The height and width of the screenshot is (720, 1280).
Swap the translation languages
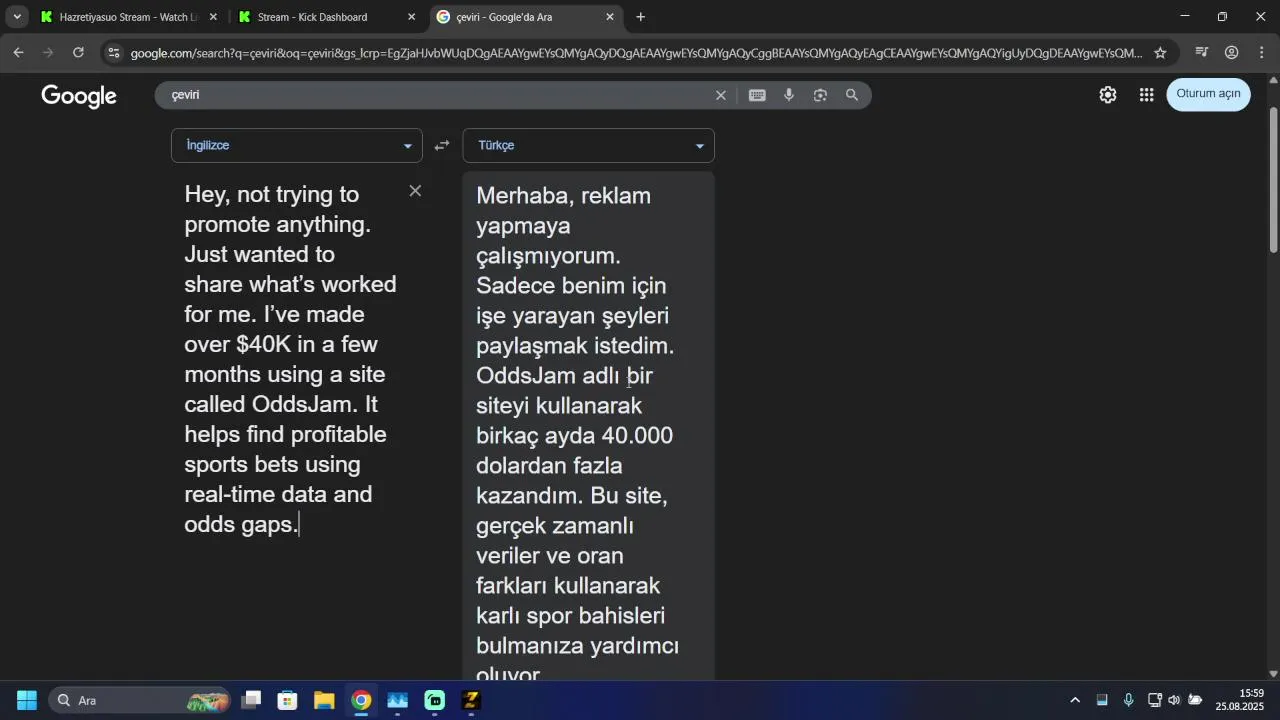pos(442,145)
